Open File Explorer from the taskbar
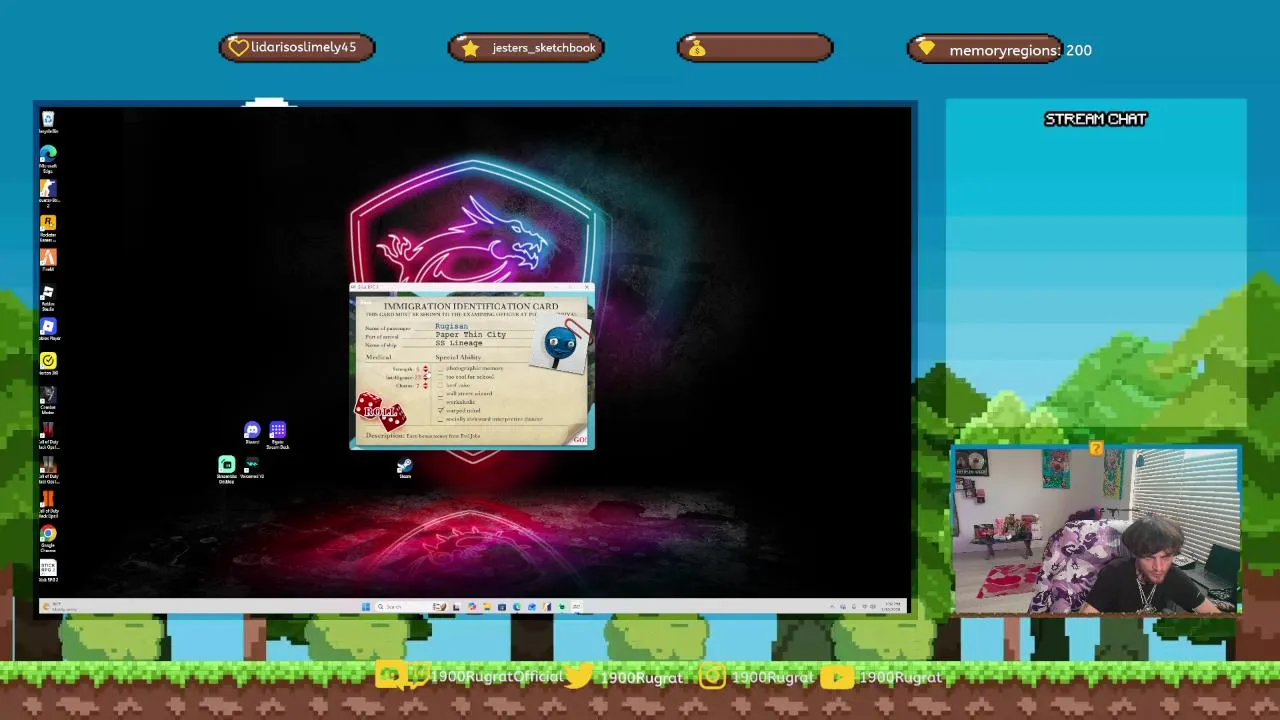1280x720 pixels. pyautogui.click(x=487, y=607)
